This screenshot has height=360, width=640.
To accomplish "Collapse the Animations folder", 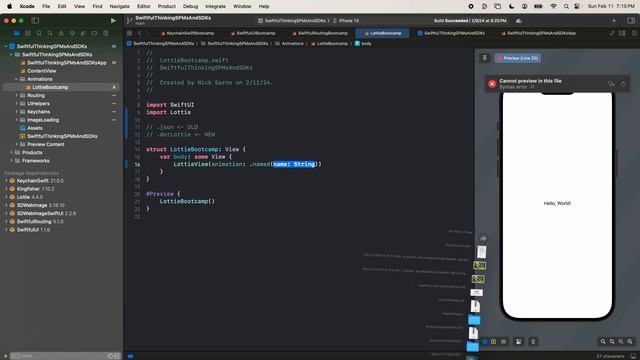I will pos(16,79).
